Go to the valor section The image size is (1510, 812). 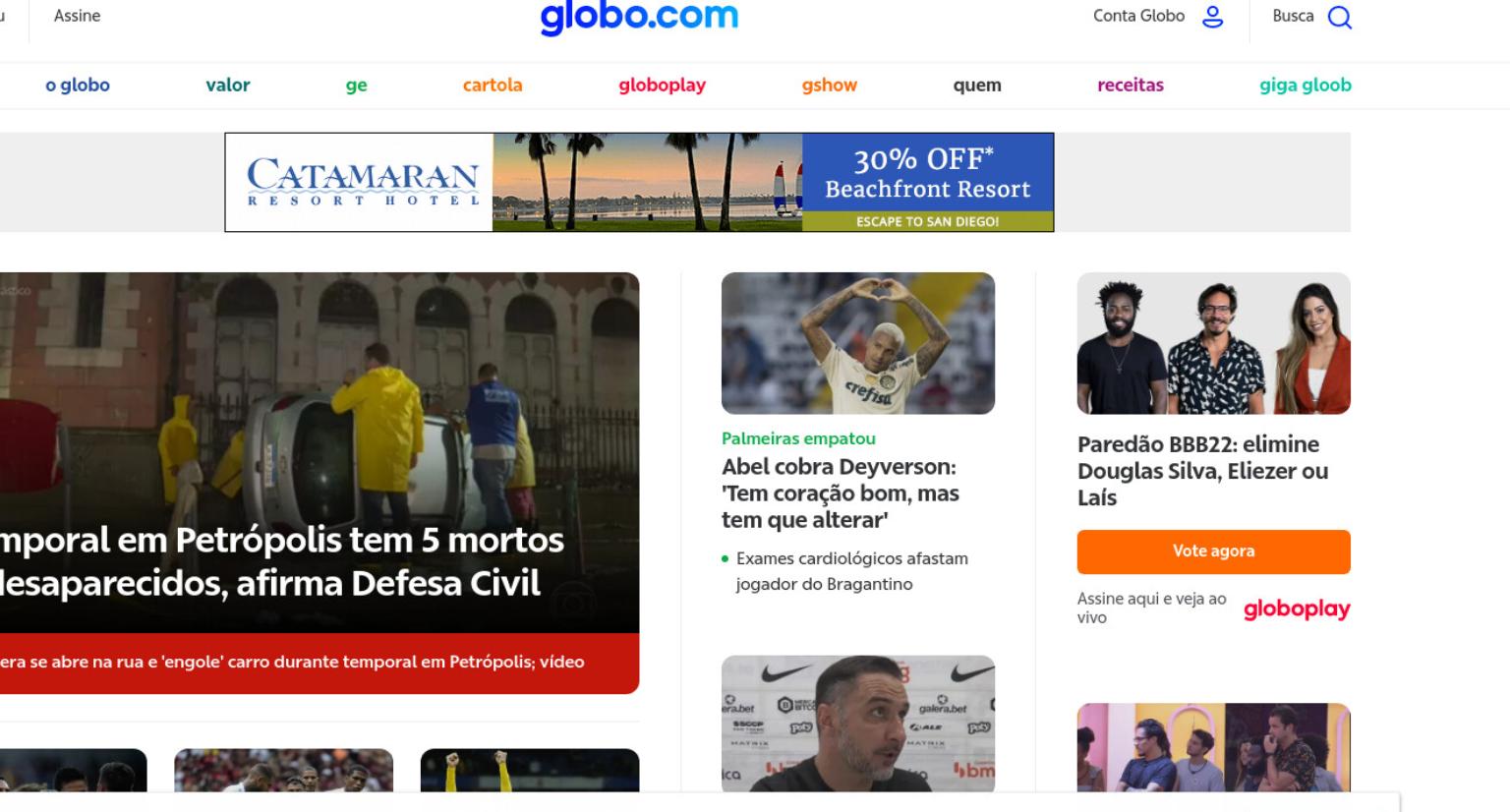[x=228, y=85]
